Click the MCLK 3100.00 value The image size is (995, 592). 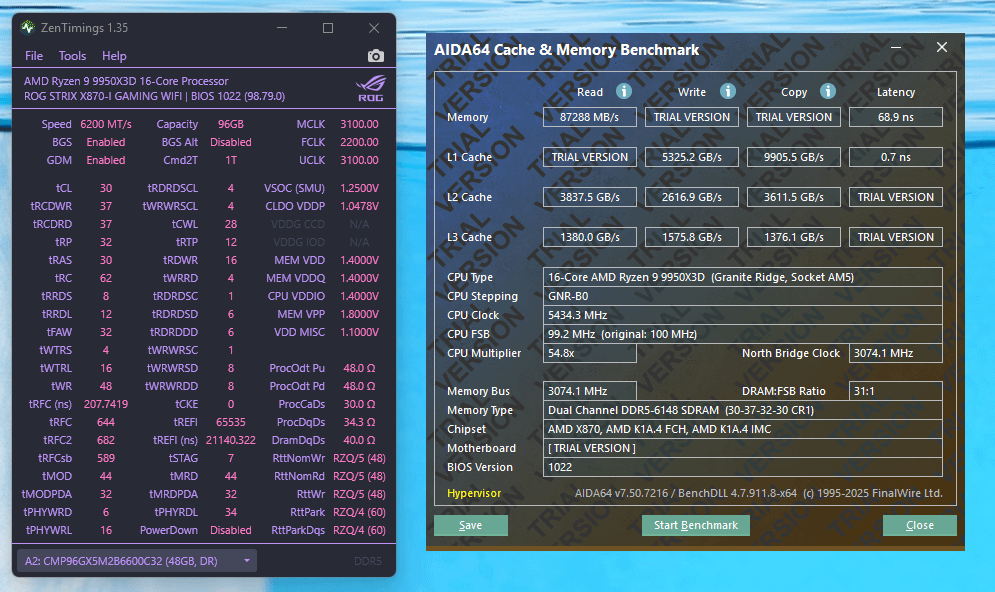359,124
